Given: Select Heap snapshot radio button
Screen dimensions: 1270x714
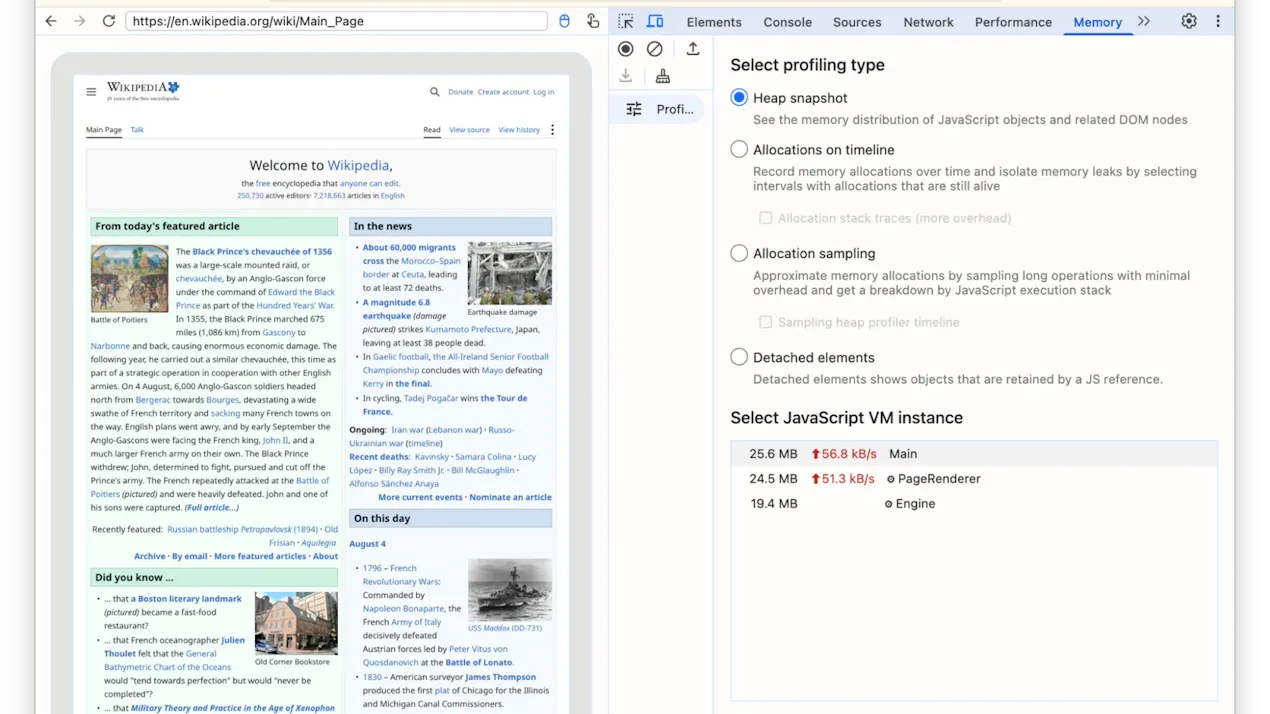Looking at the screenshot, I should tap(739, 97).
